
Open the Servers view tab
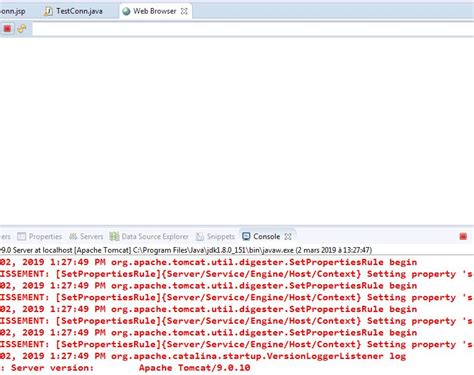click(86, 236)
